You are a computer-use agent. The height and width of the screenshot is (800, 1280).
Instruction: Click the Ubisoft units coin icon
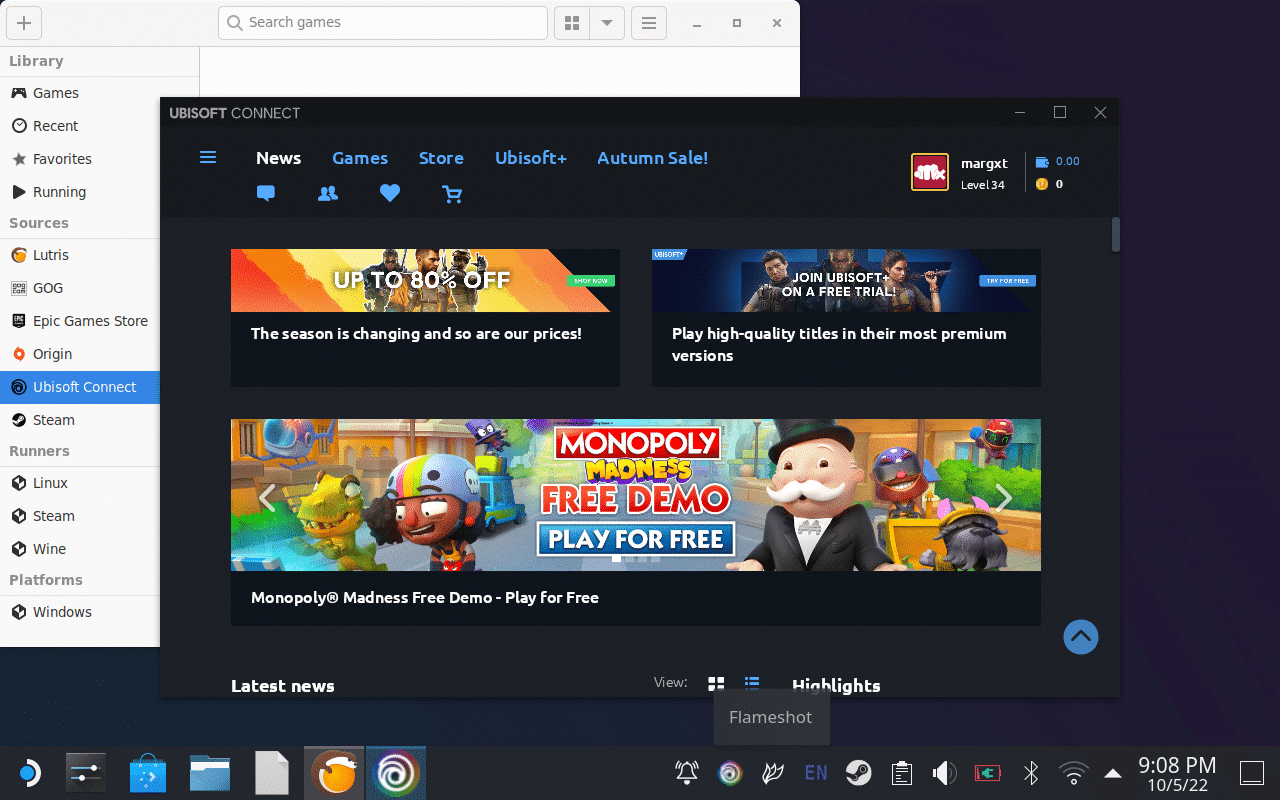click(1041, 184)
